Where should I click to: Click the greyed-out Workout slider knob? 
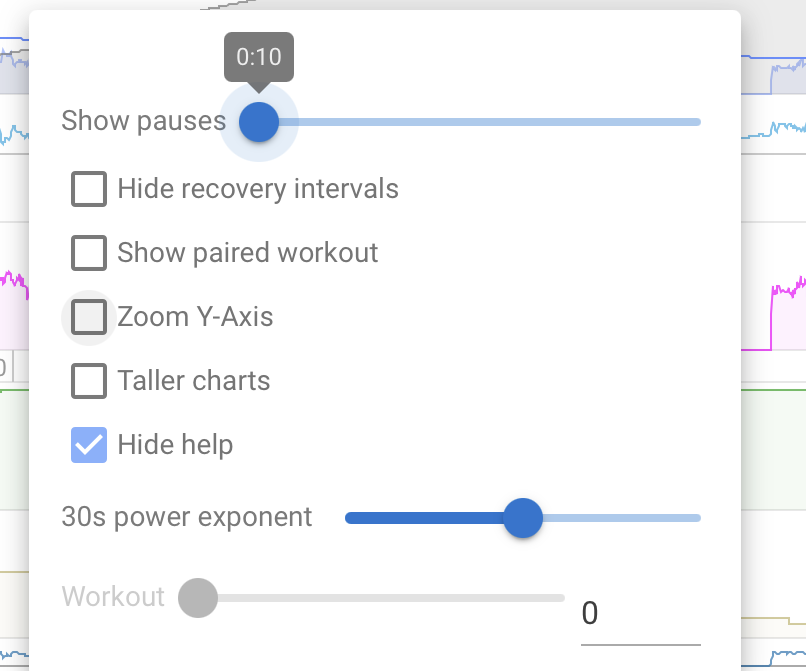point(198,598)
